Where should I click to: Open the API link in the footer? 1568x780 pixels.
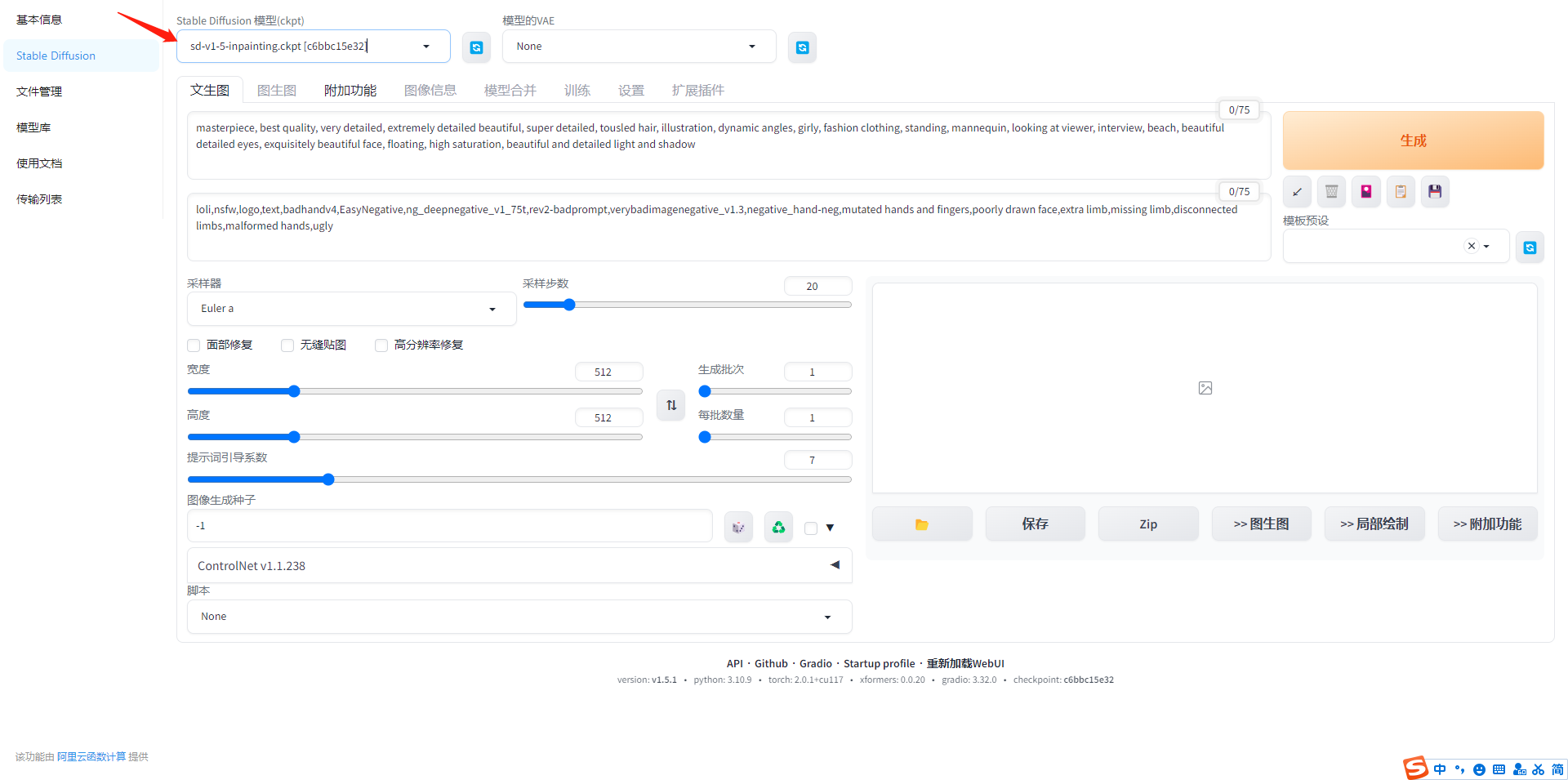pos(735,663)
